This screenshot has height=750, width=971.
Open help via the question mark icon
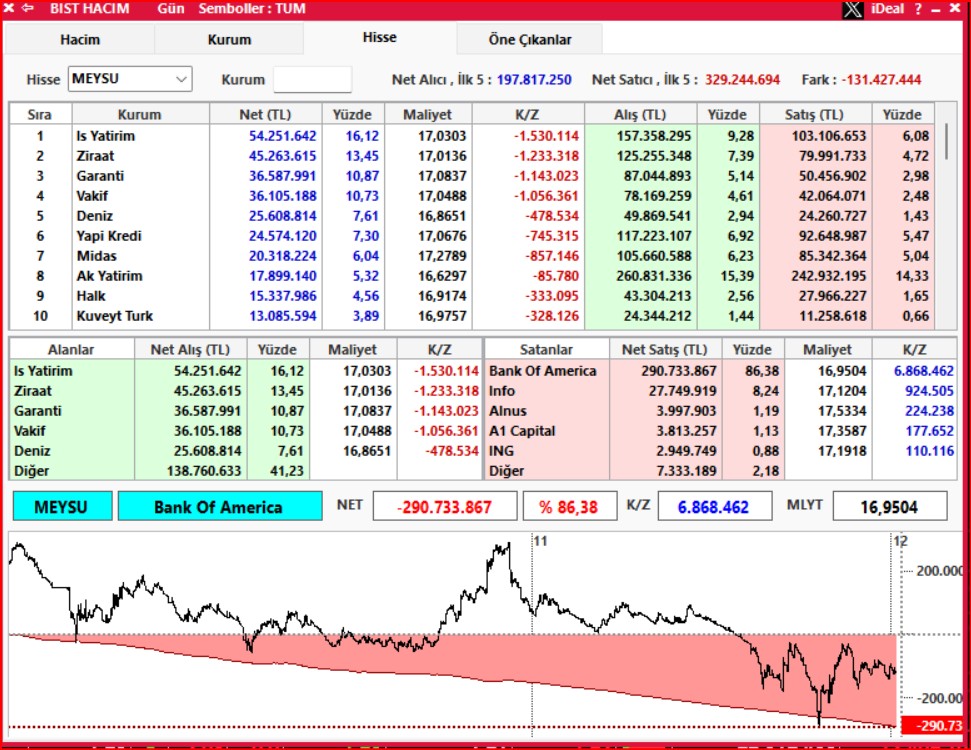point(919,9)
